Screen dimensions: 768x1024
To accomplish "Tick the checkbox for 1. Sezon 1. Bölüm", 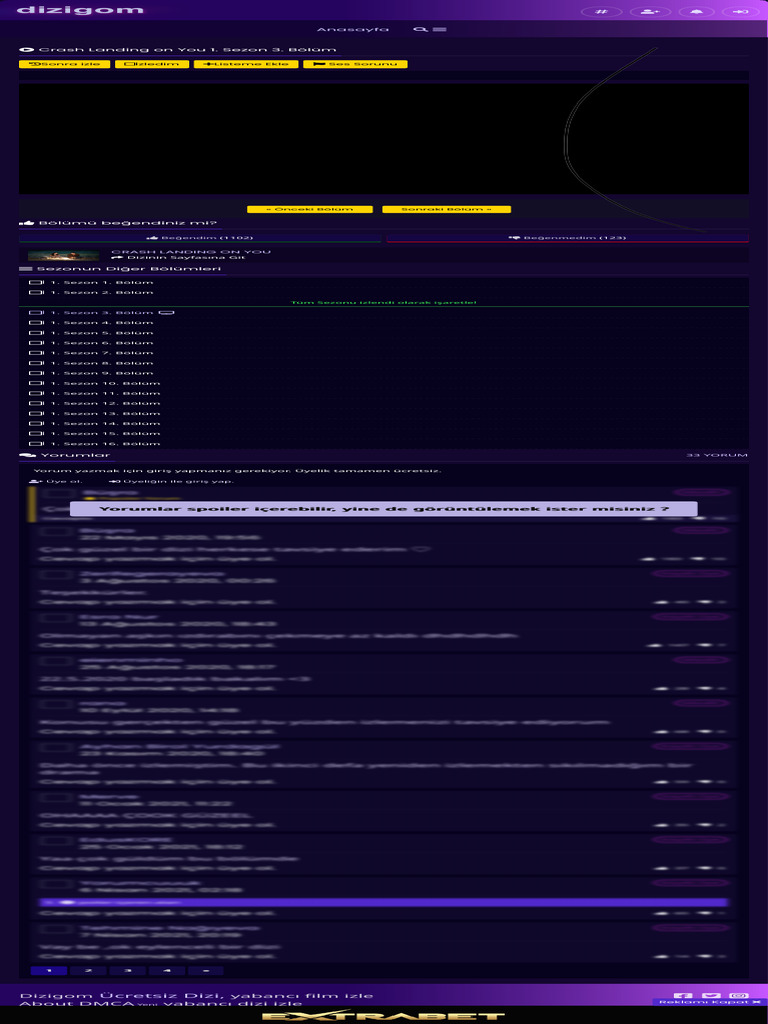I will click(36, 283).
